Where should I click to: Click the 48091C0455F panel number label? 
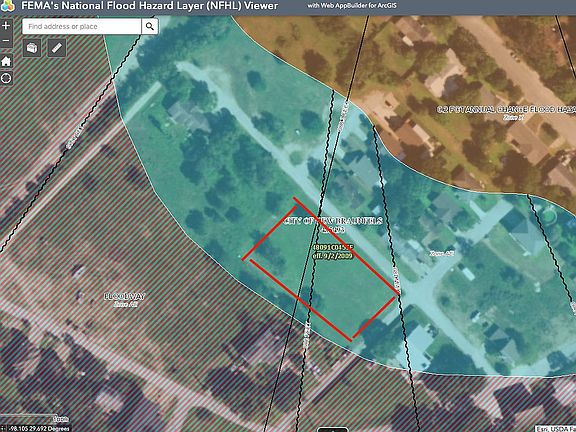(x=333, y=248)
